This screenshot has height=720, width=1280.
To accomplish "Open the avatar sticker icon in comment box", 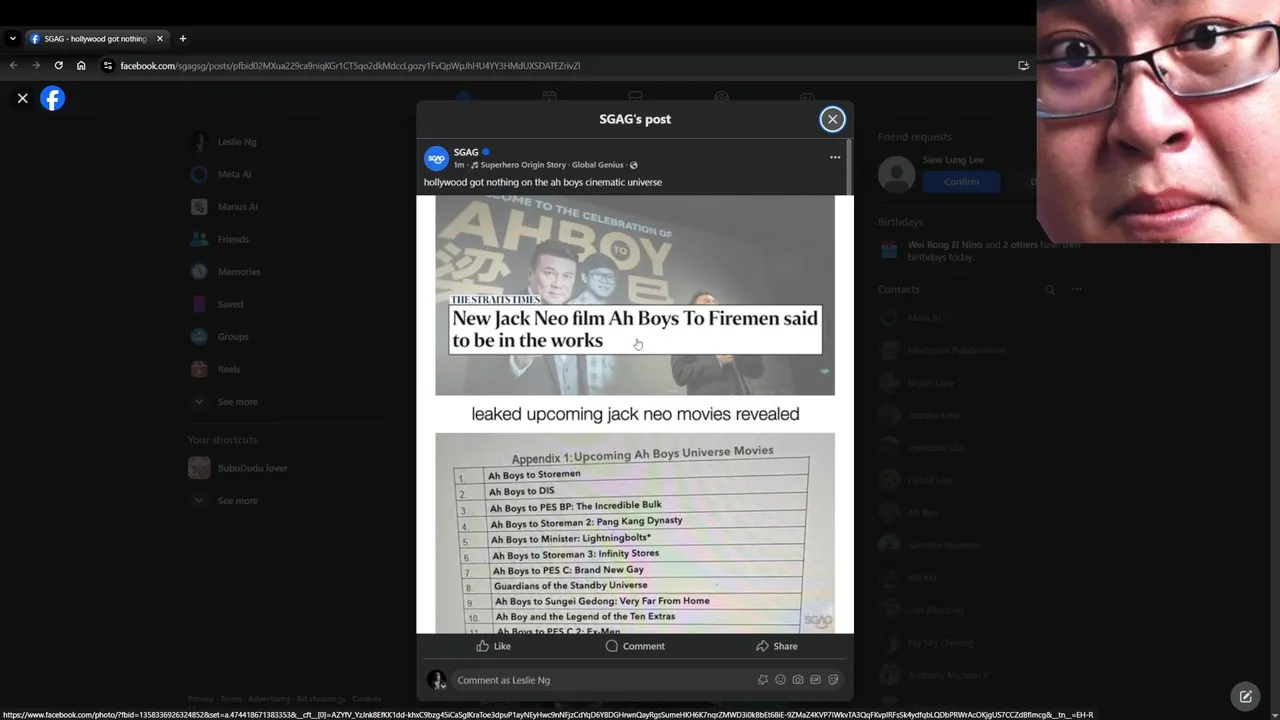I will click(x=763, y=680).
